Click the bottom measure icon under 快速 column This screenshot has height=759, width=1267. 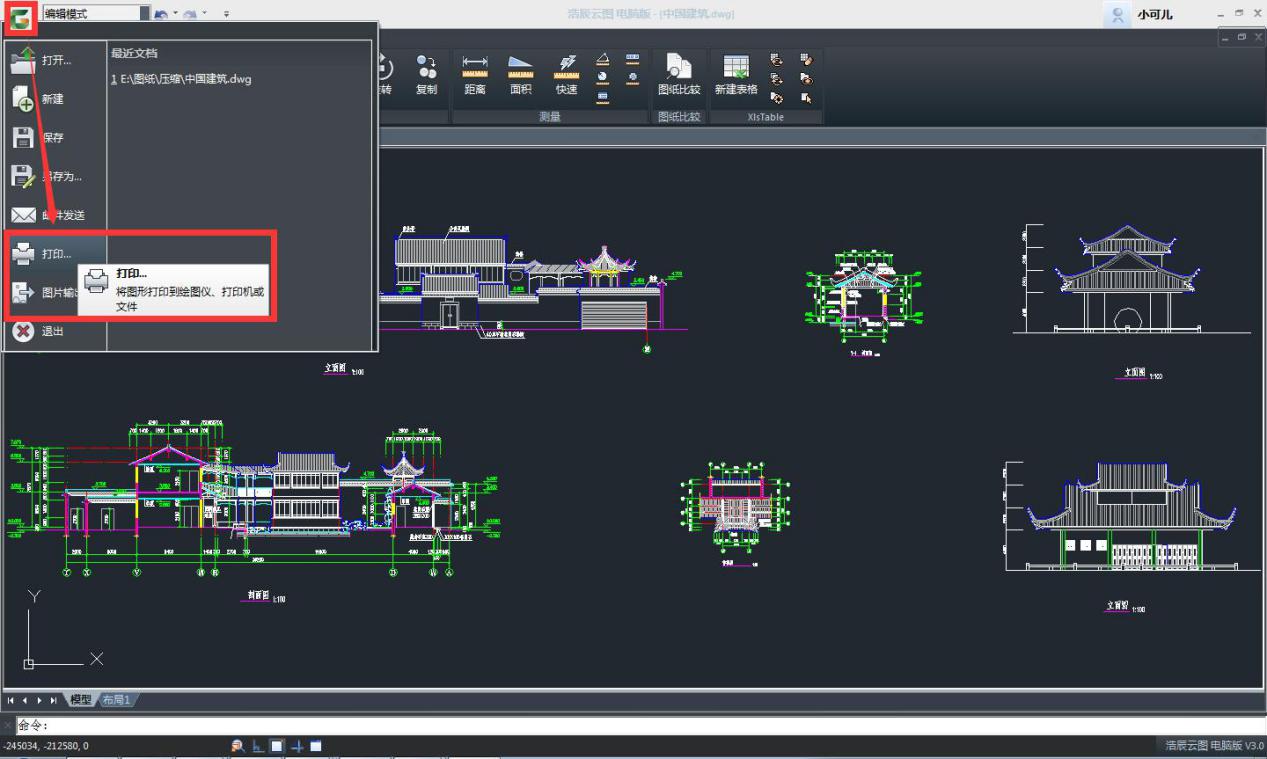(x=602, y=96)
